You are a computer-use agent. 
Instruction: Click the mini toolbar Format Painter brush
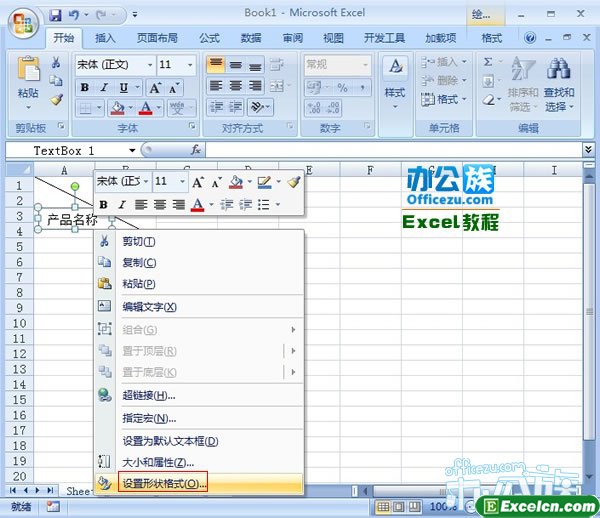(294, 182)
